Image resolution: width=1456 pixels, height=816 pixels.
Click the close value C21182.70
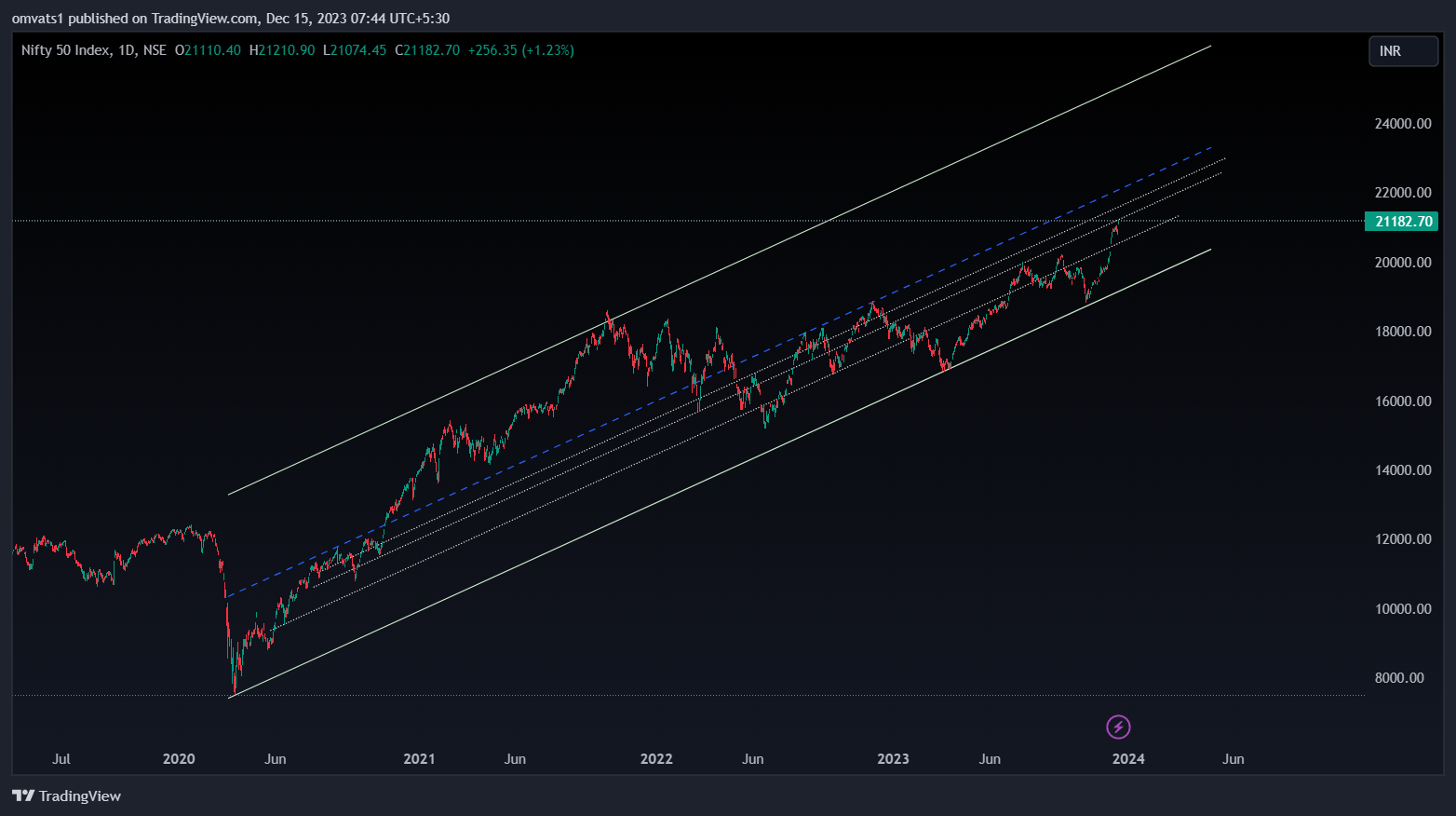[427, 50]
